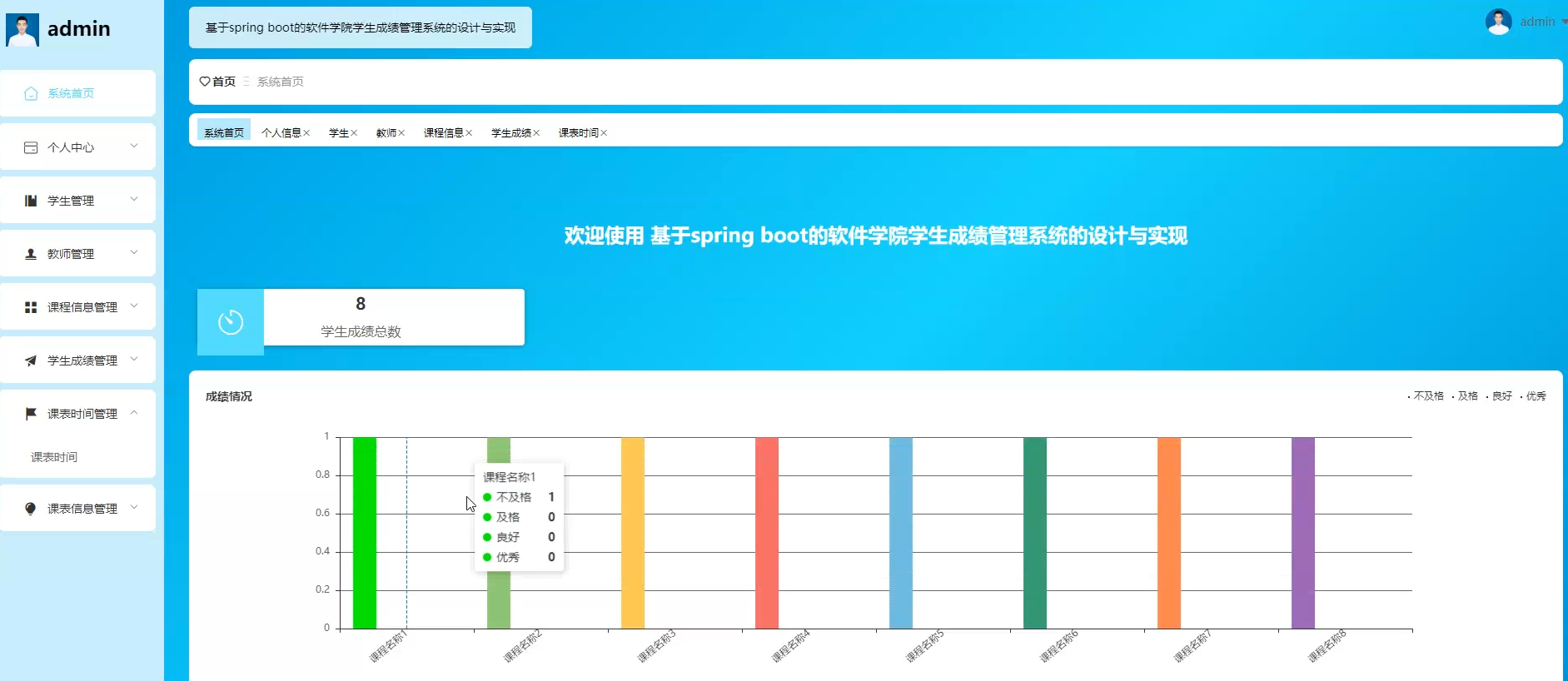Image resolution: width=1568 pixels, height=681 pixels.
Task: Click the 首页 breadcrumb link
Action: coord(224,82)
